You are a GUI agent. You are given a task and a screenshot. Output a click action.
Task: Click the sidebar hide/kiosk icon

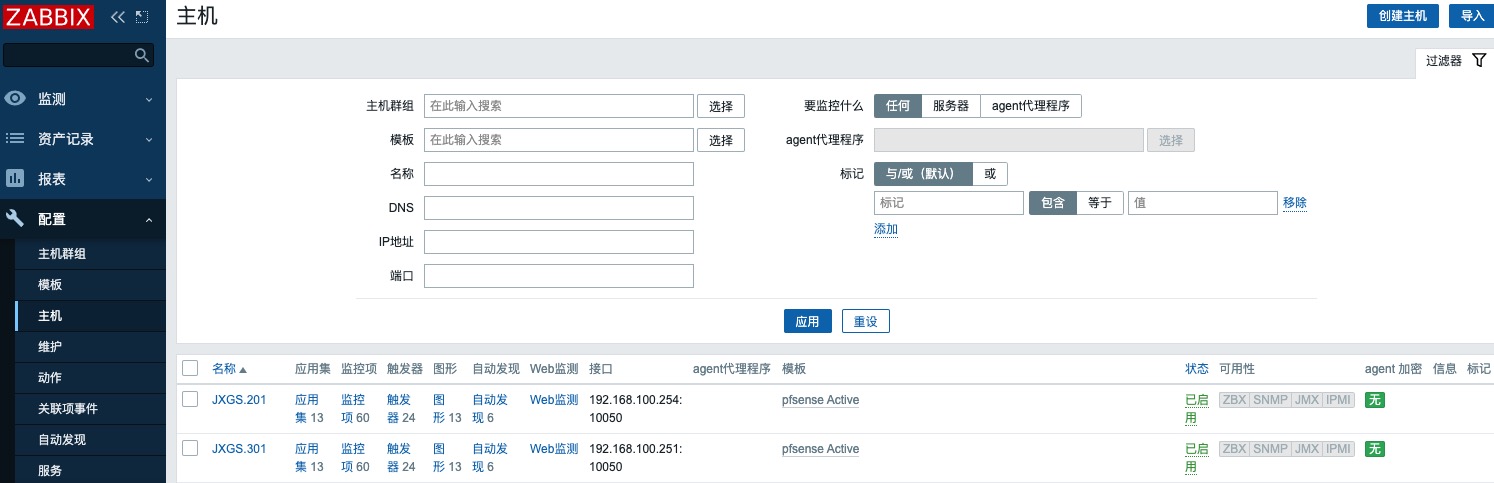142,17
